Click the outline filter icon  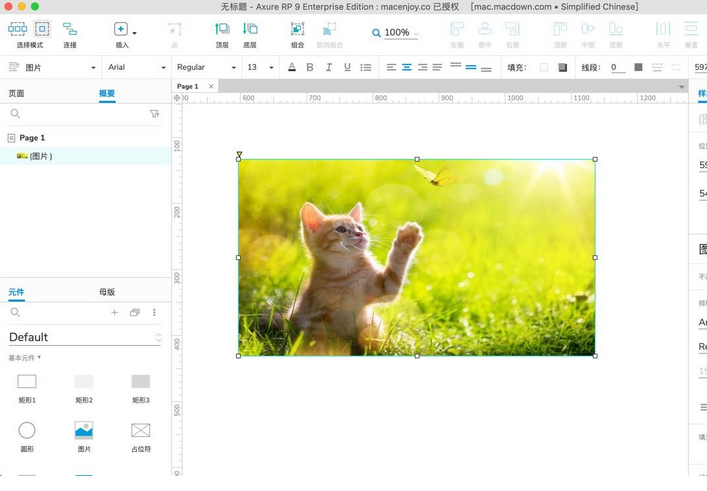[154, 114]
